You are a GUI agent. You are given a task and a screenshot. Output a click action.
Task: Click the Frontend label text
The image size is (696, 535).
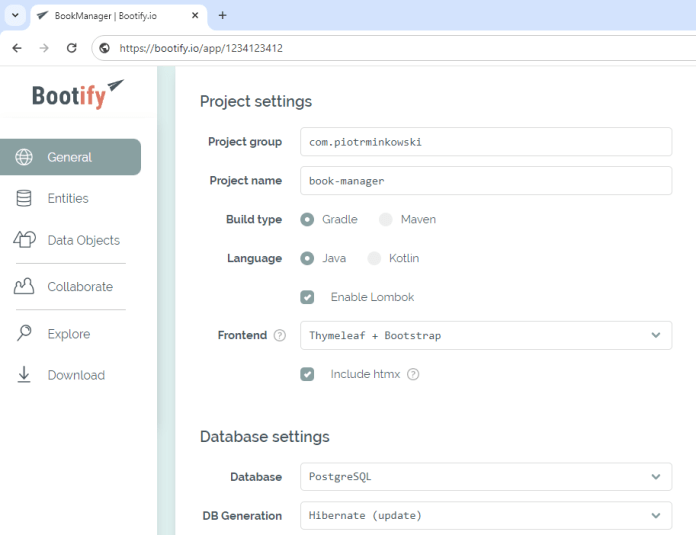(x=242, y=335)
